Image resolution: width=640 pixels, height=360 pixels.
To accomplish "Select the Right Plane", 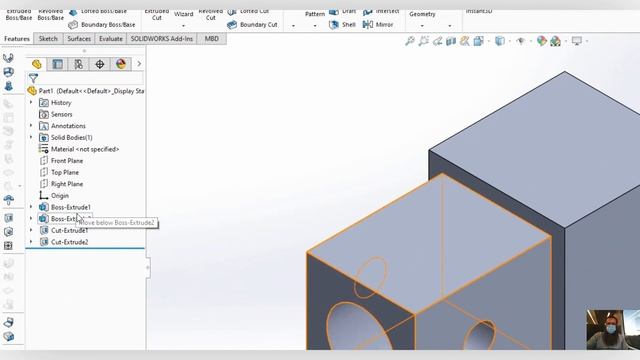I will [61, 184].
